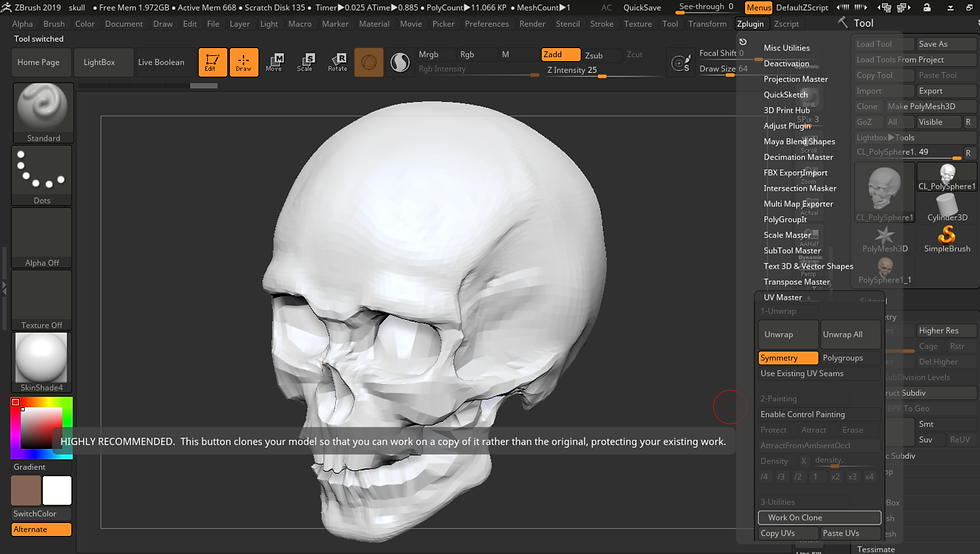Click Save As in Tool panel
This screenshot has height=554, width=980.
click(x=946, y=44)
